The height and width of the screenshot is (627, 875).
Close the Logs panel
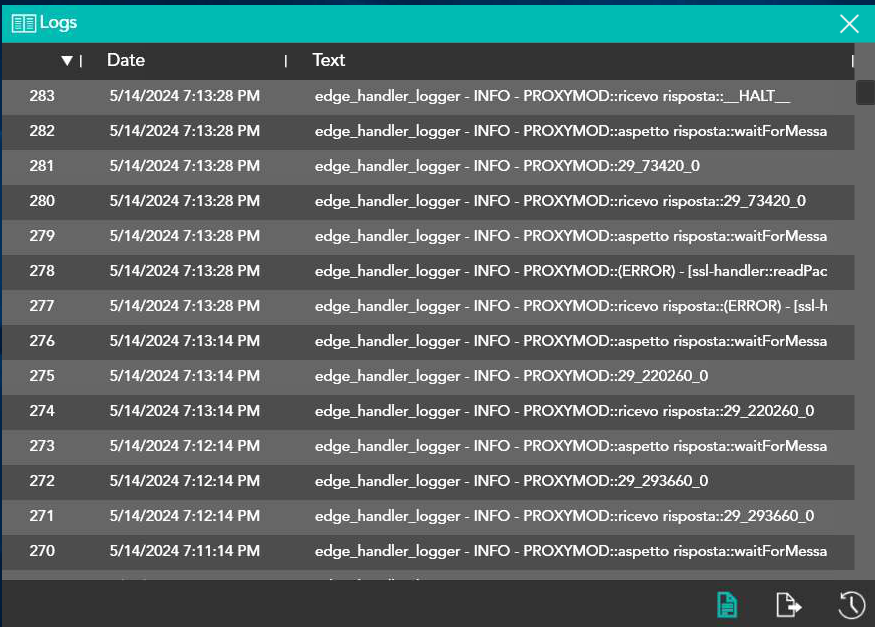pyautogui.click(x=849, y=24)
